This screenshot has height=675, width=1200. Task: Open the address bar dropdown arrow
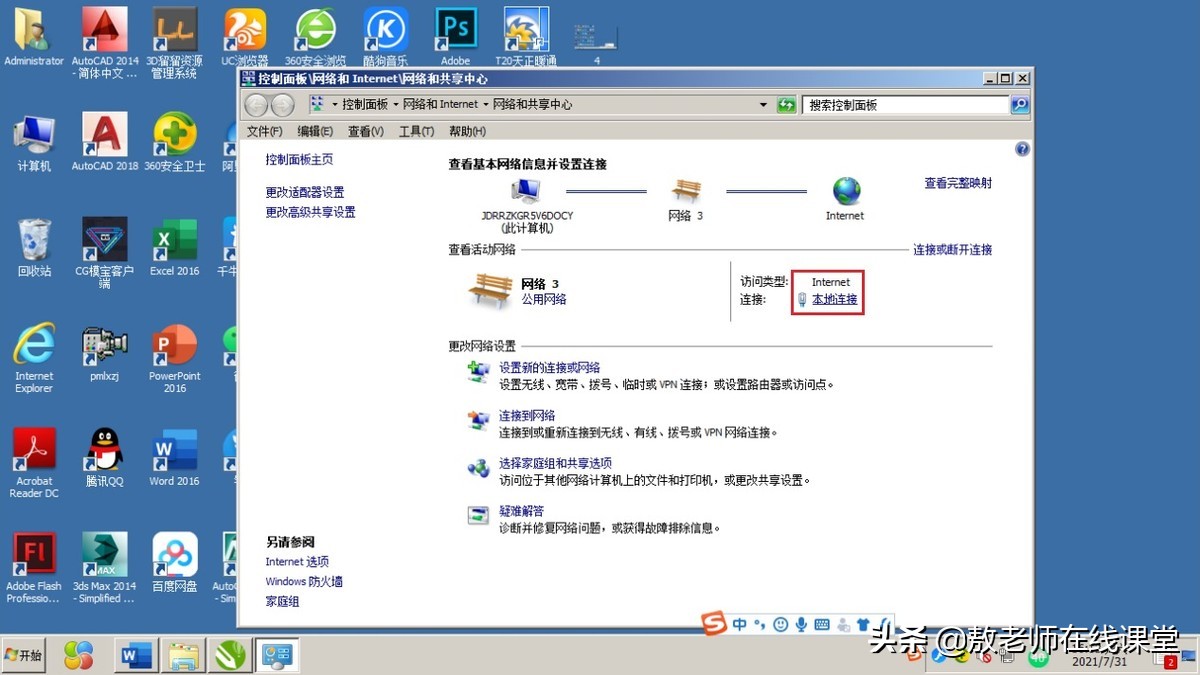click(762, 104)
